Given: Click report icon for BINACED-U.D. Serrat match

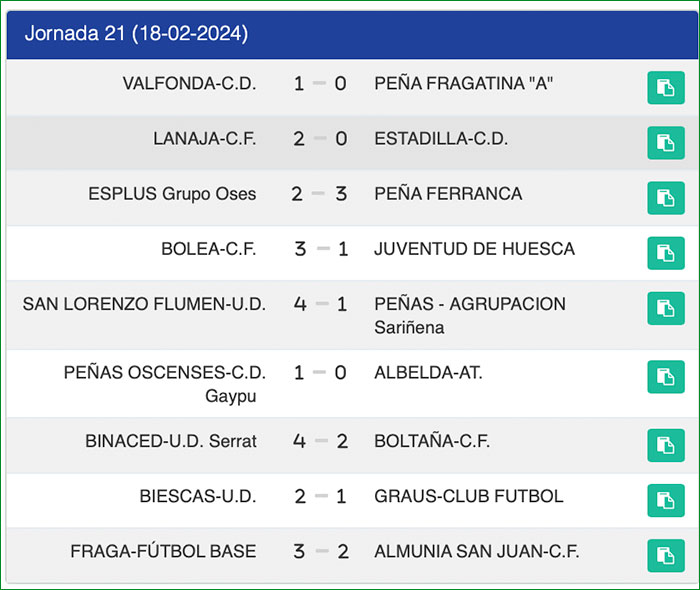Looking at the screenshot, I should coord(665,445).
